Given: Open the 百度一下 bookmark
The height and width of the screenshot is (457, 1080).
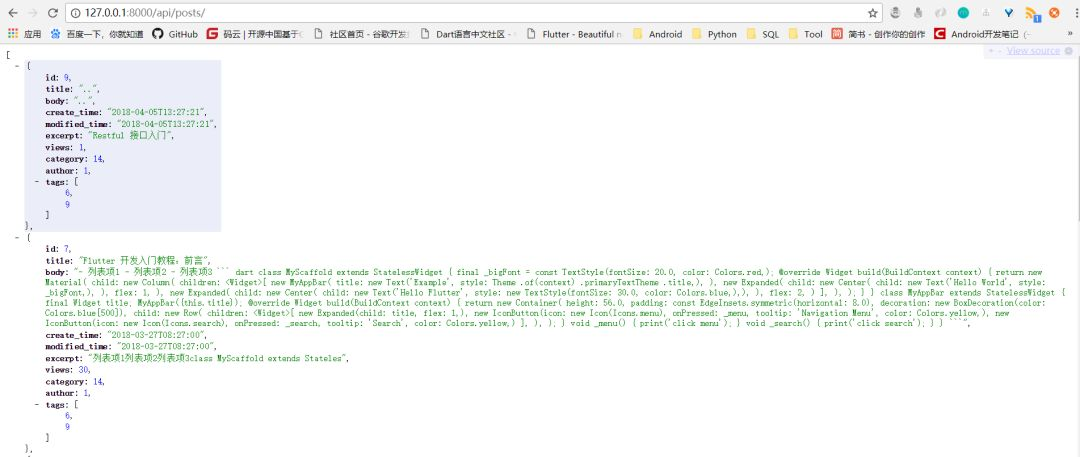Looking at the screenshot, I should click(97, 34).
